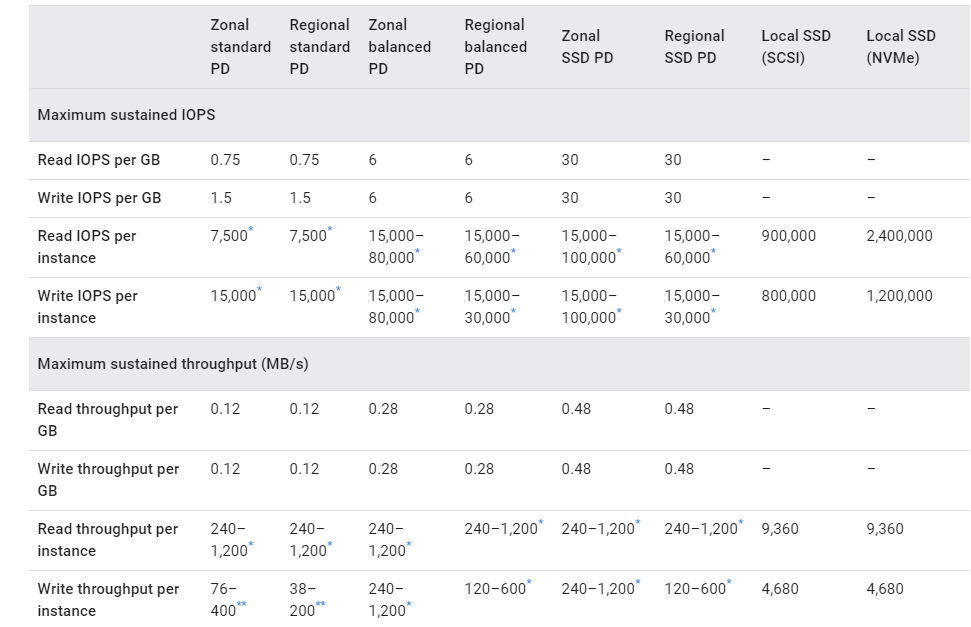
Task: Click double-asterisk footnote after 38–200 write throughput
Action: click(x=320, y=604)
